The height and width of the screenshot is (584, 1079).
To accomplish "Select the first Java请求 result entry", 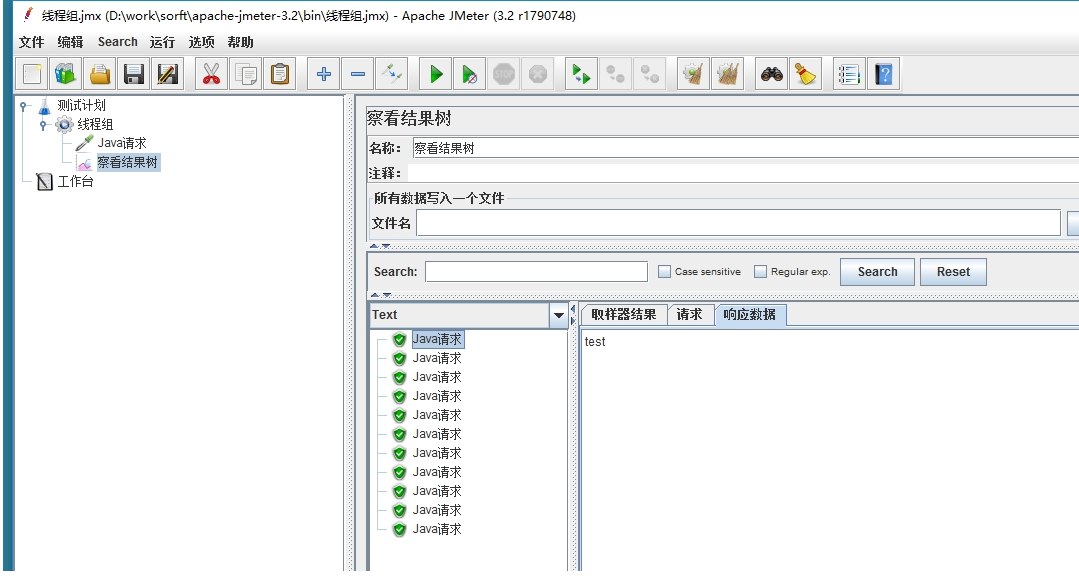I will click(437, 339).
